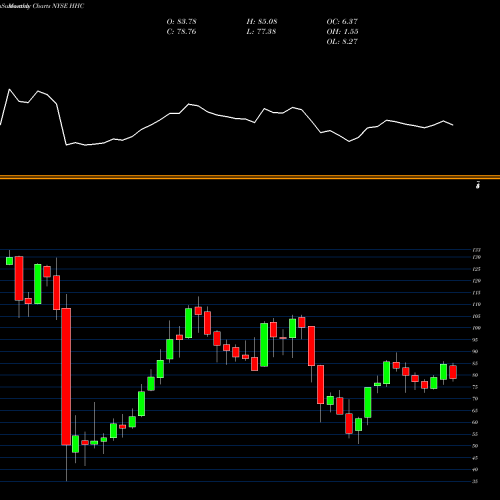Click the 50 price axis label
The height and width of the screenshot is (500, 500).
click(475, 446)
